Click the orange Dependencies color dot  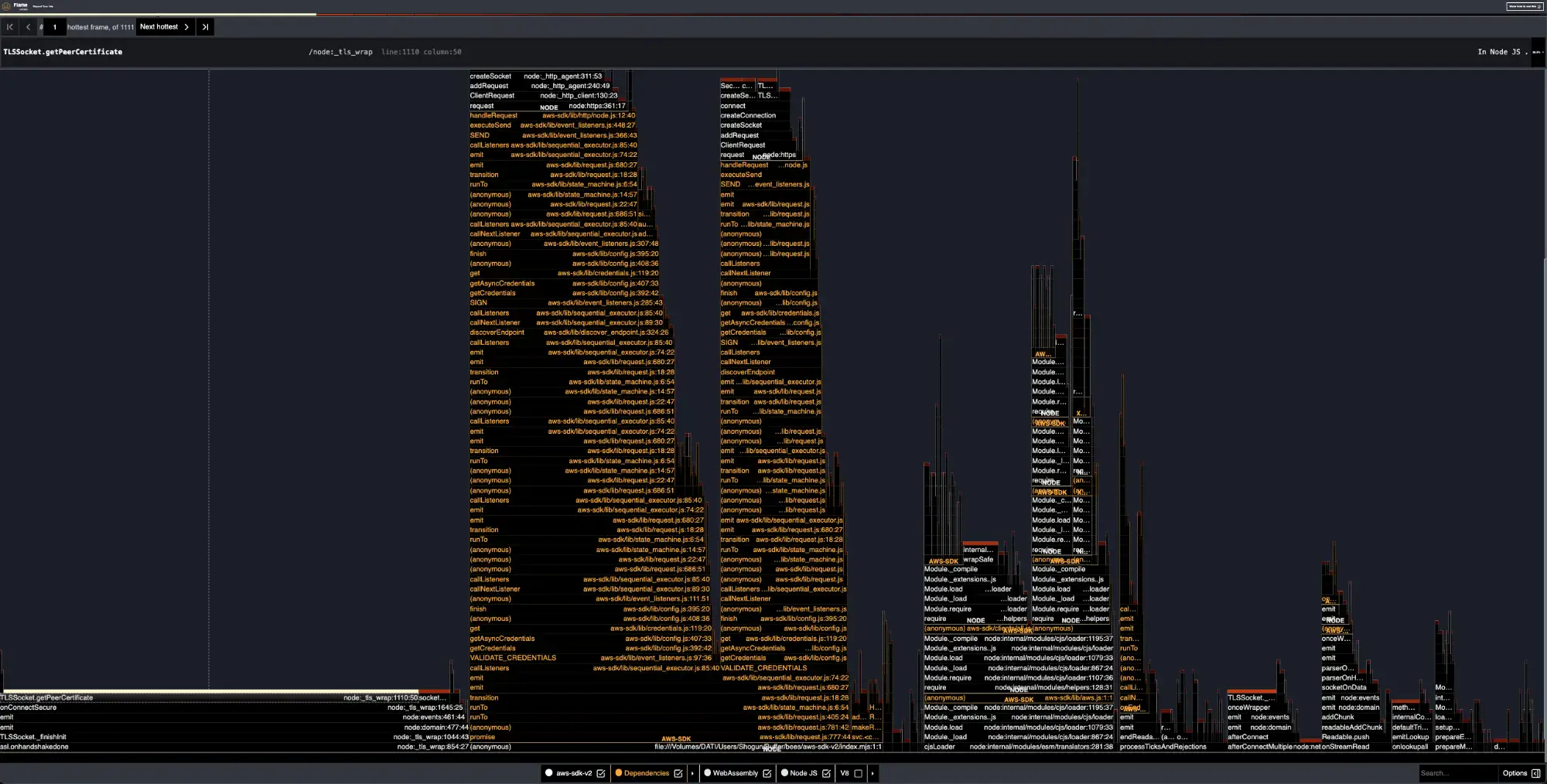tap(618, 773)
